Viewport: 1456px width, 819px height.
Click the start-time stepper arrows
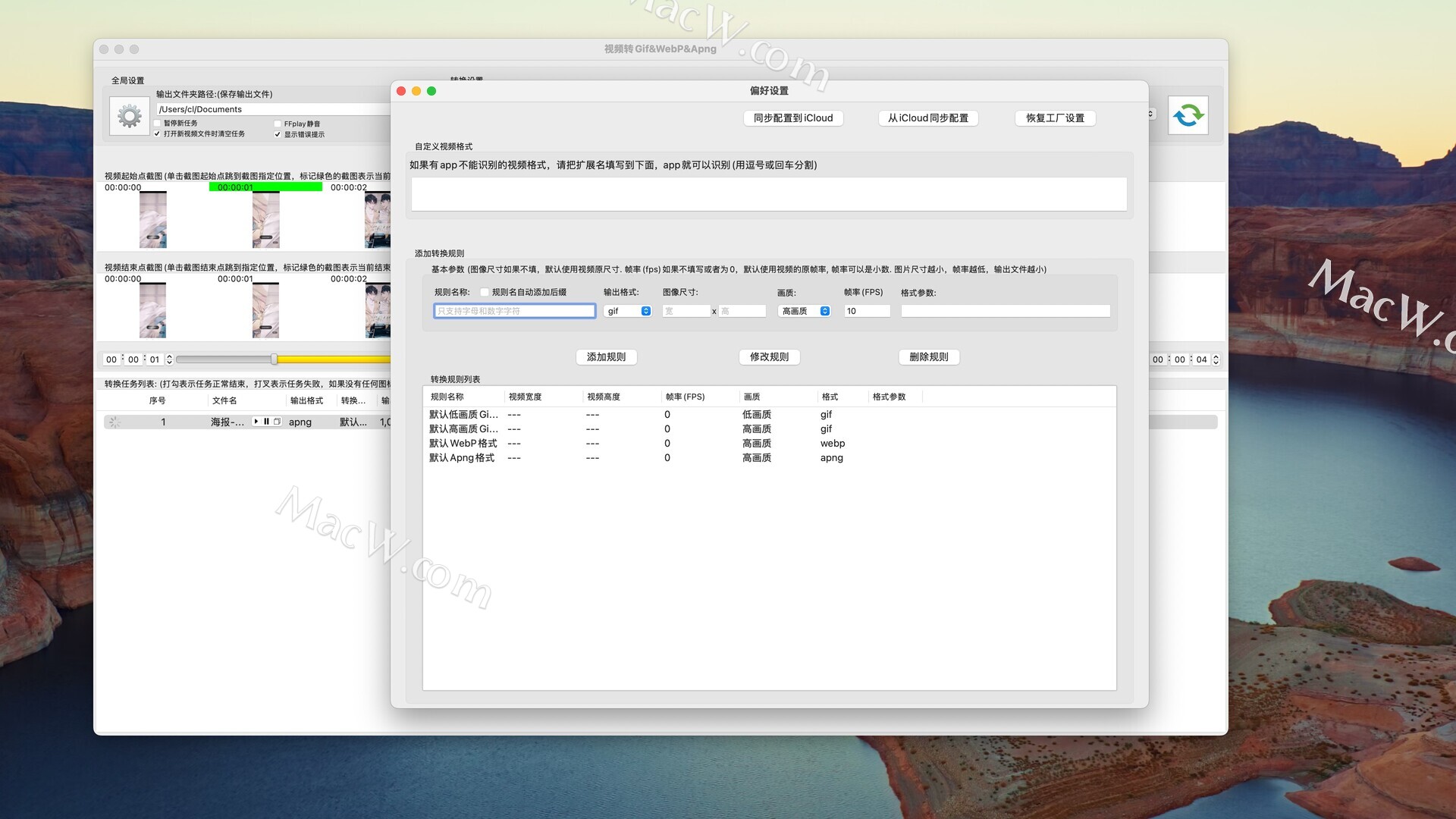pos(169,359)
